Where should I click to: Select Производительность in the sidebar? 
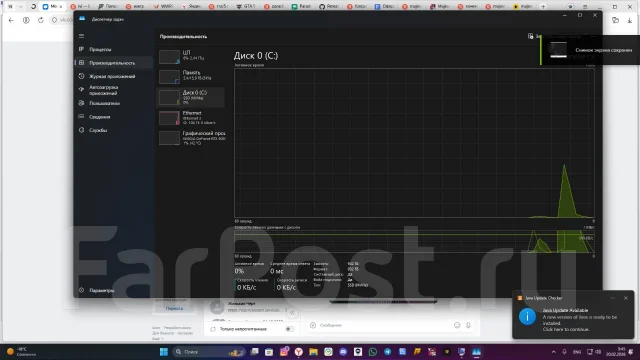(113, 63)
